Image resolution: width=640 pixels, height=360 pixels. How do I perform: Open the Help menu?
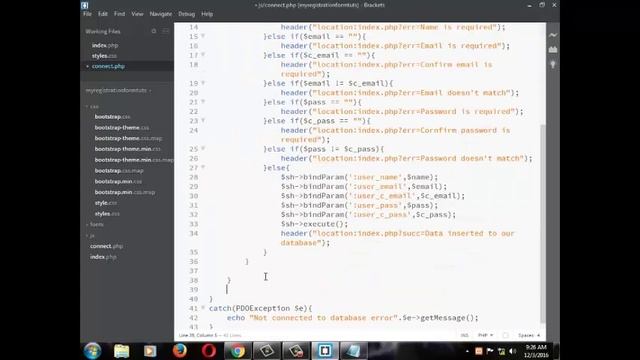tap(207, 14)
